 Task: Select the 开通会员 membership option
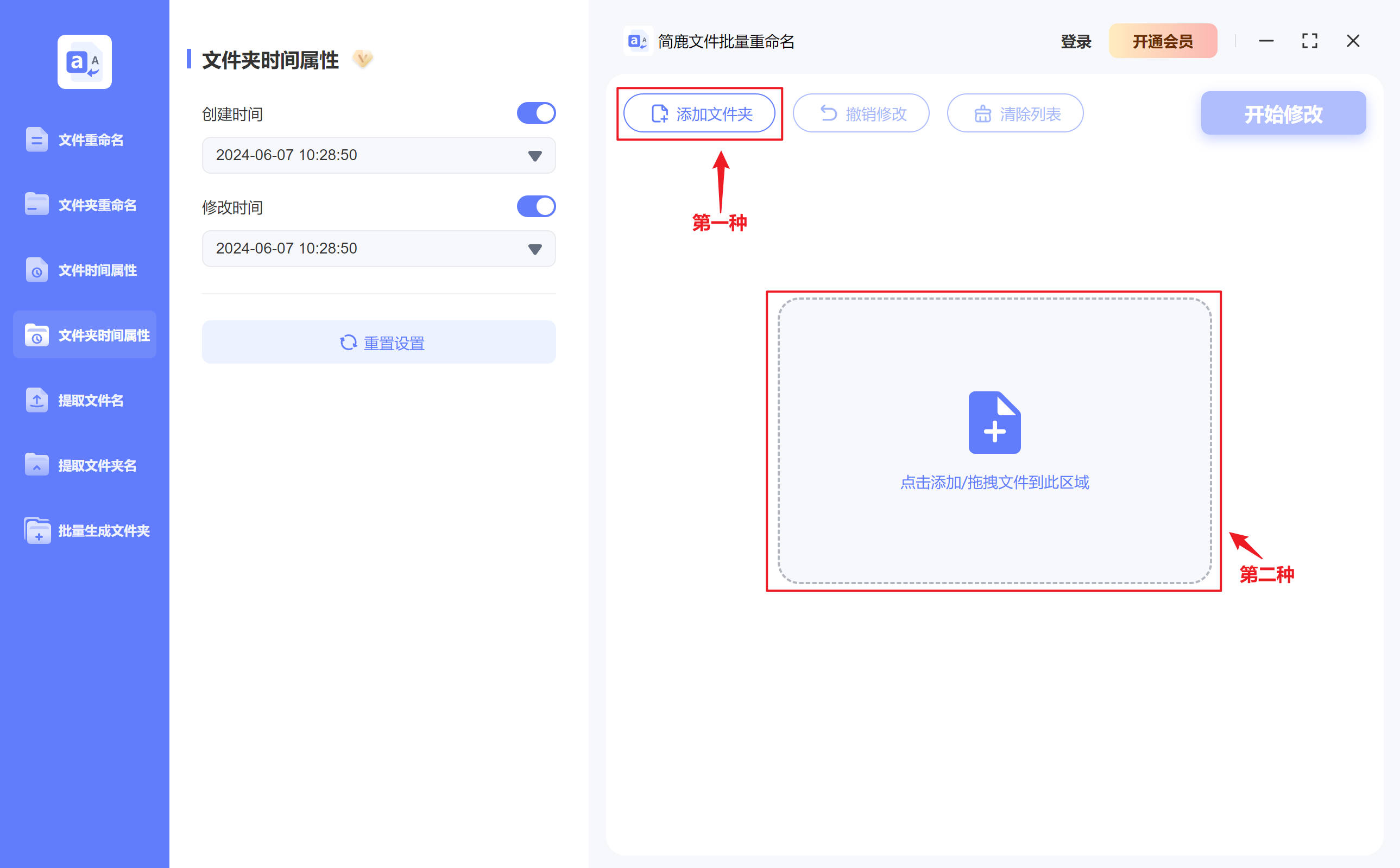pyautogui.click(x=1162, y=41)
